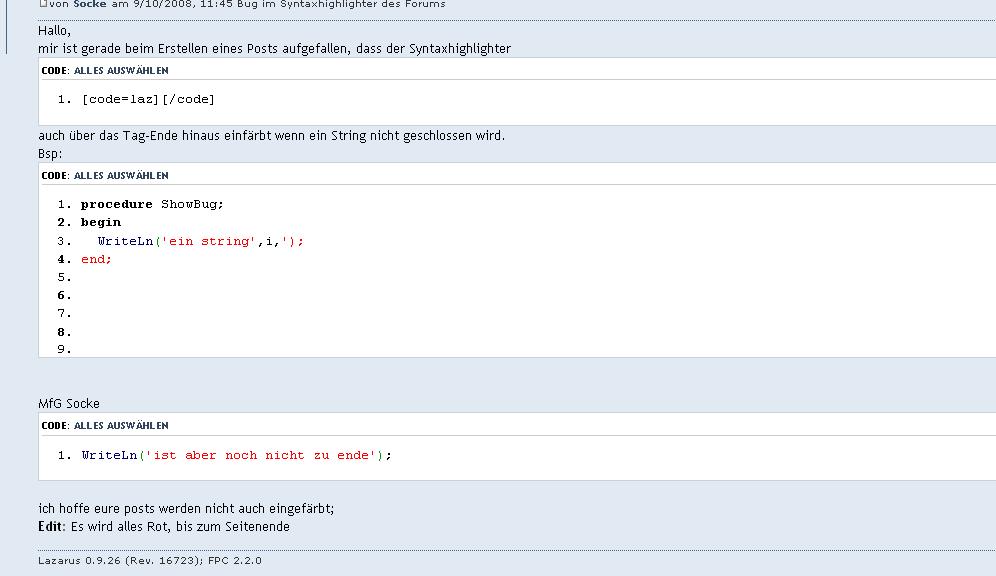This screenshot has height=576, width=996.
Task: Click 'Alles auswählen' above the [code=laz] block
Action: click(121, 71)
